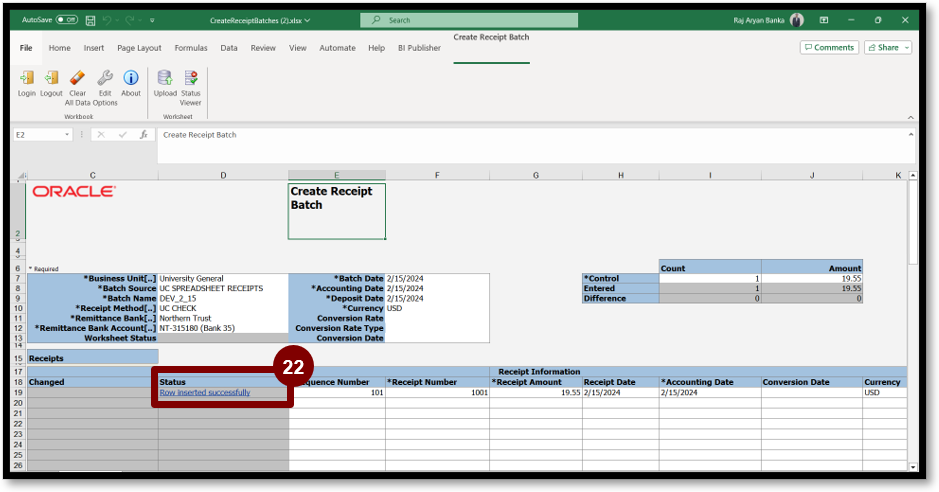Click the Difference Count cell

coord(710,298)
